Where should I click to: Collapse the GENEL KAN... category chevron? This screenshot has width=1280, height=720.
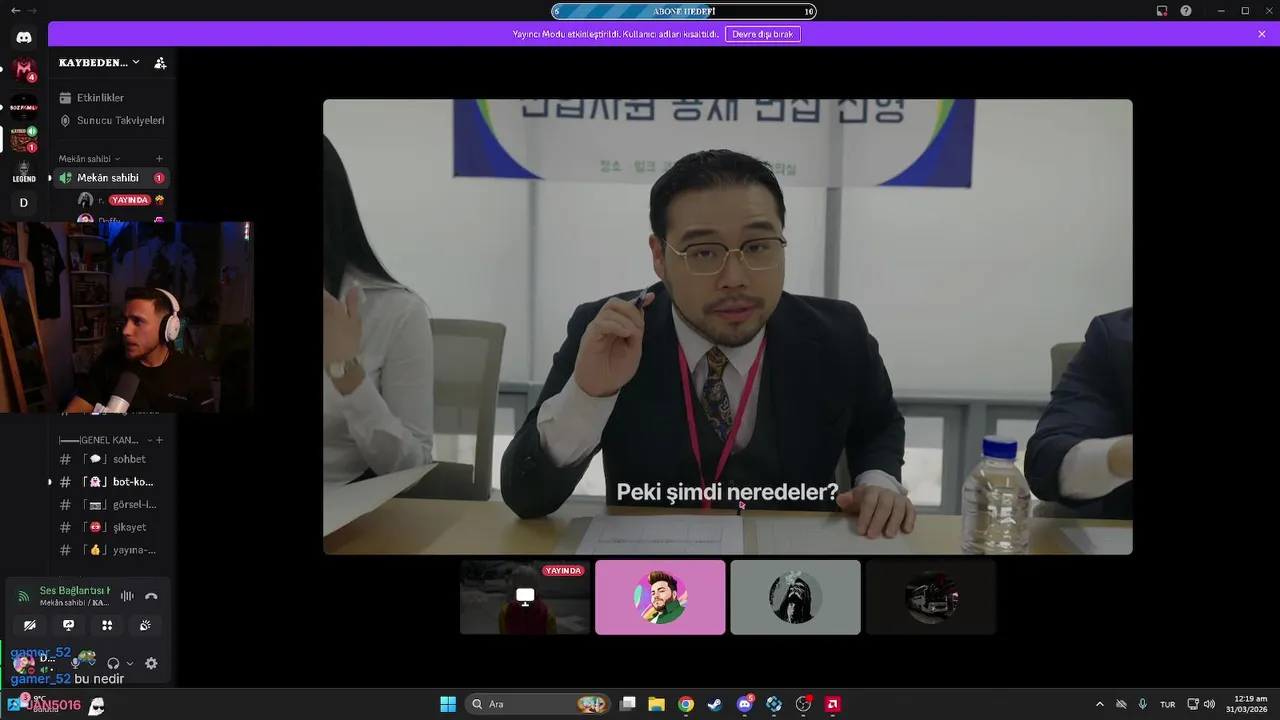pyautogui.click(x=150, y=440)
